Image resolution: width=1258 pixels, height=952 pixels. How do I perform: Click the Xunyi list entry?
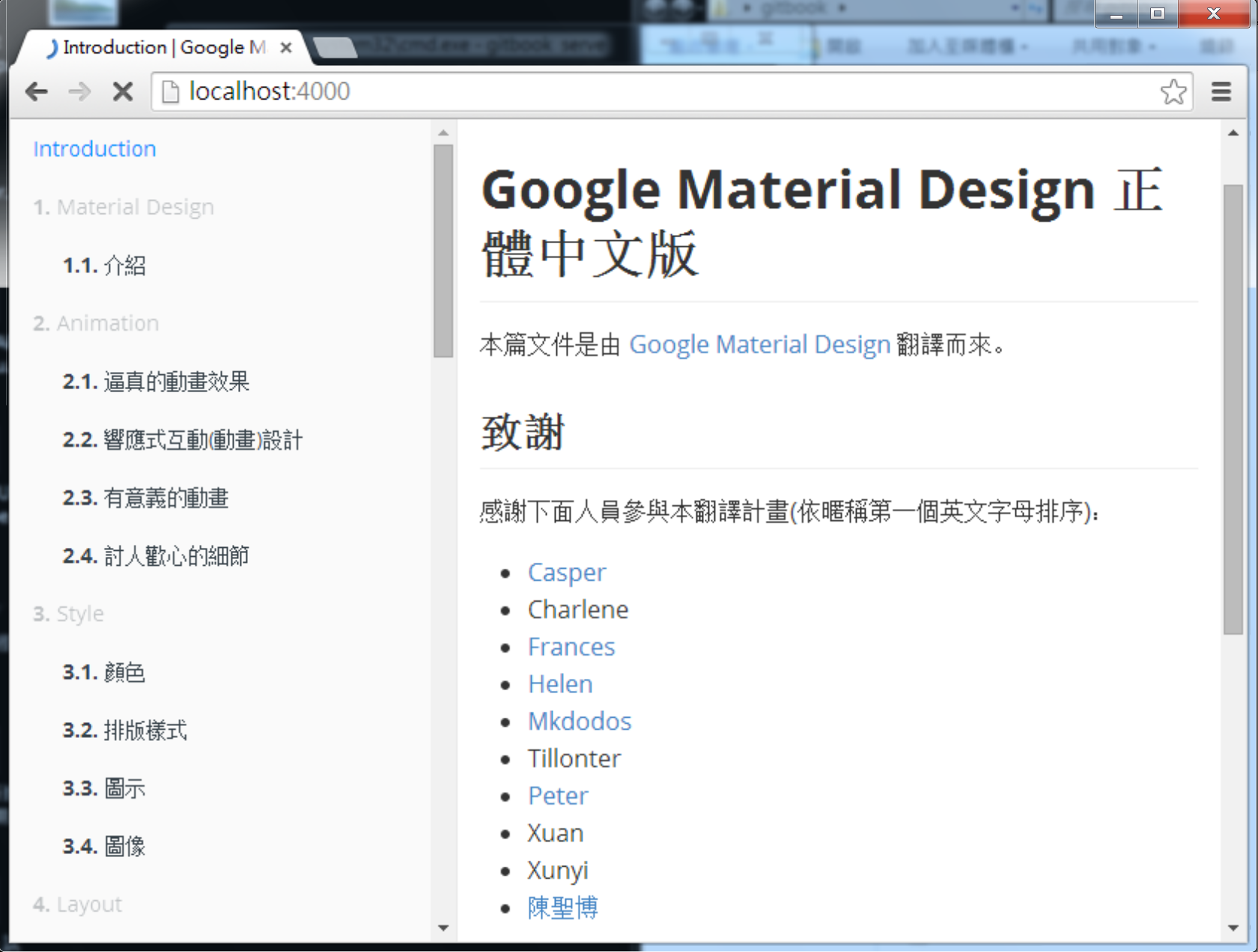pos(558,870)
